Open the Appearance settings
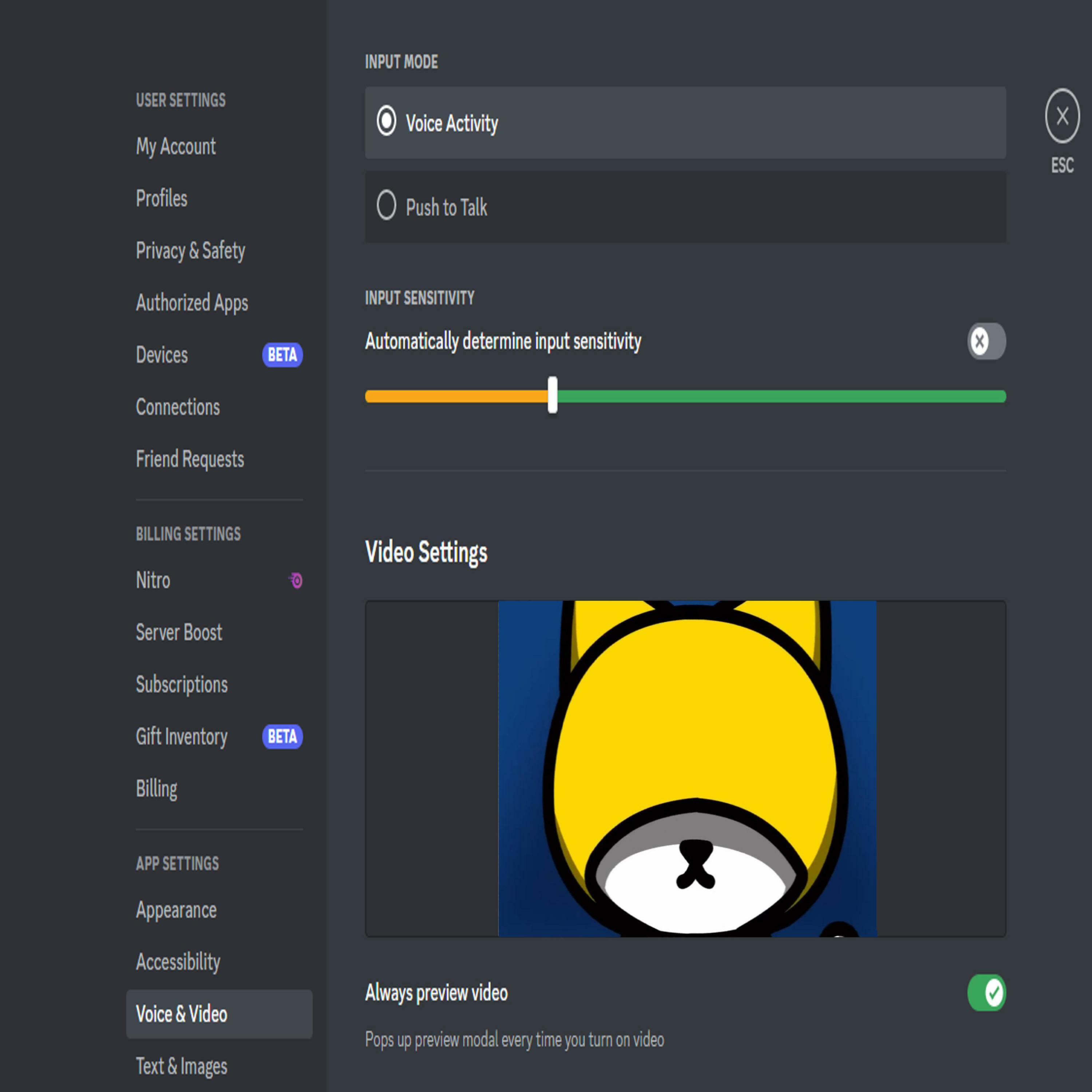 (176, 910)
